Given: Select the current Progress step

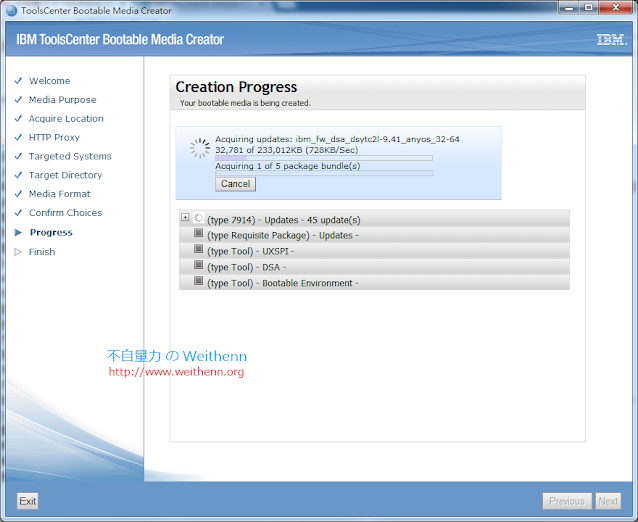Looking at the screenshot, I should (x=51, y=232).
